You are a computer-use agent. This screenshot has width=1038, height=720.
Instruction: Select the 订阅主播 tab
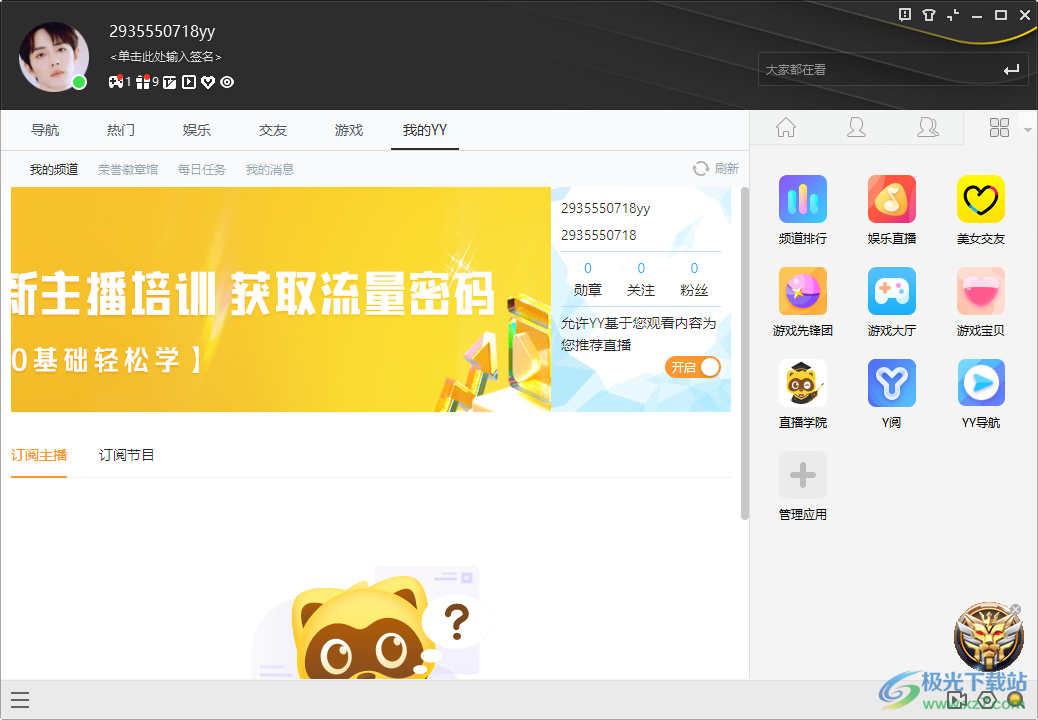(x=39, y=455)
